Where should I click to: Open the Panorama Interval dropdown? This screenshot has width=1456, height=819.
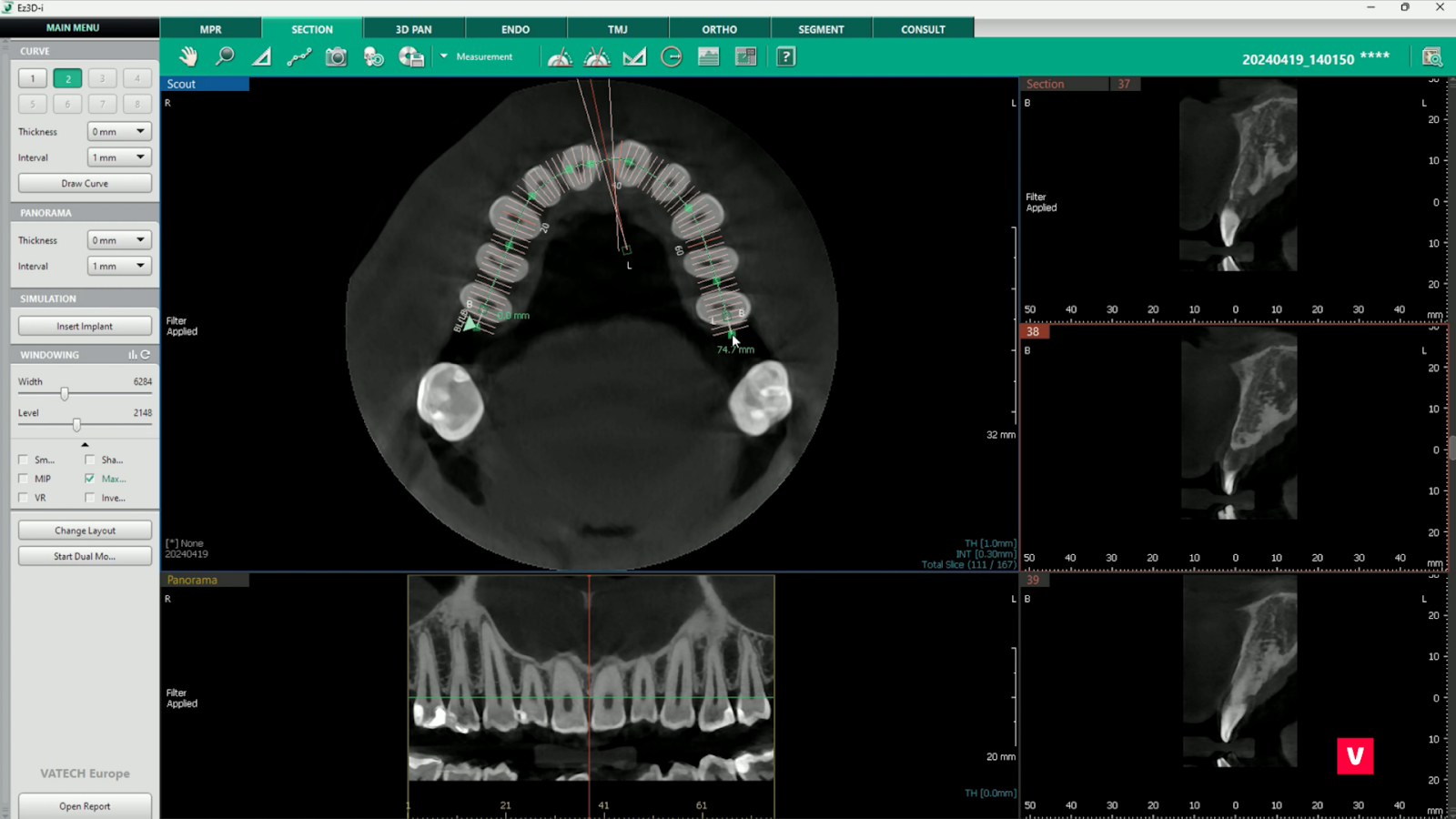coord(119,266)
